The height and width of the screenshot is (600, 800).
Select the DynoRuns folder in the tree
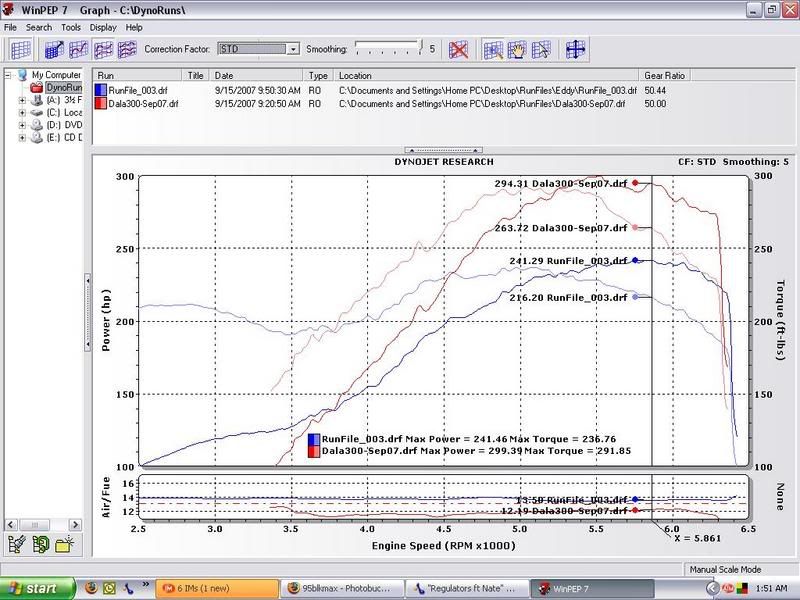coord(65,88)
